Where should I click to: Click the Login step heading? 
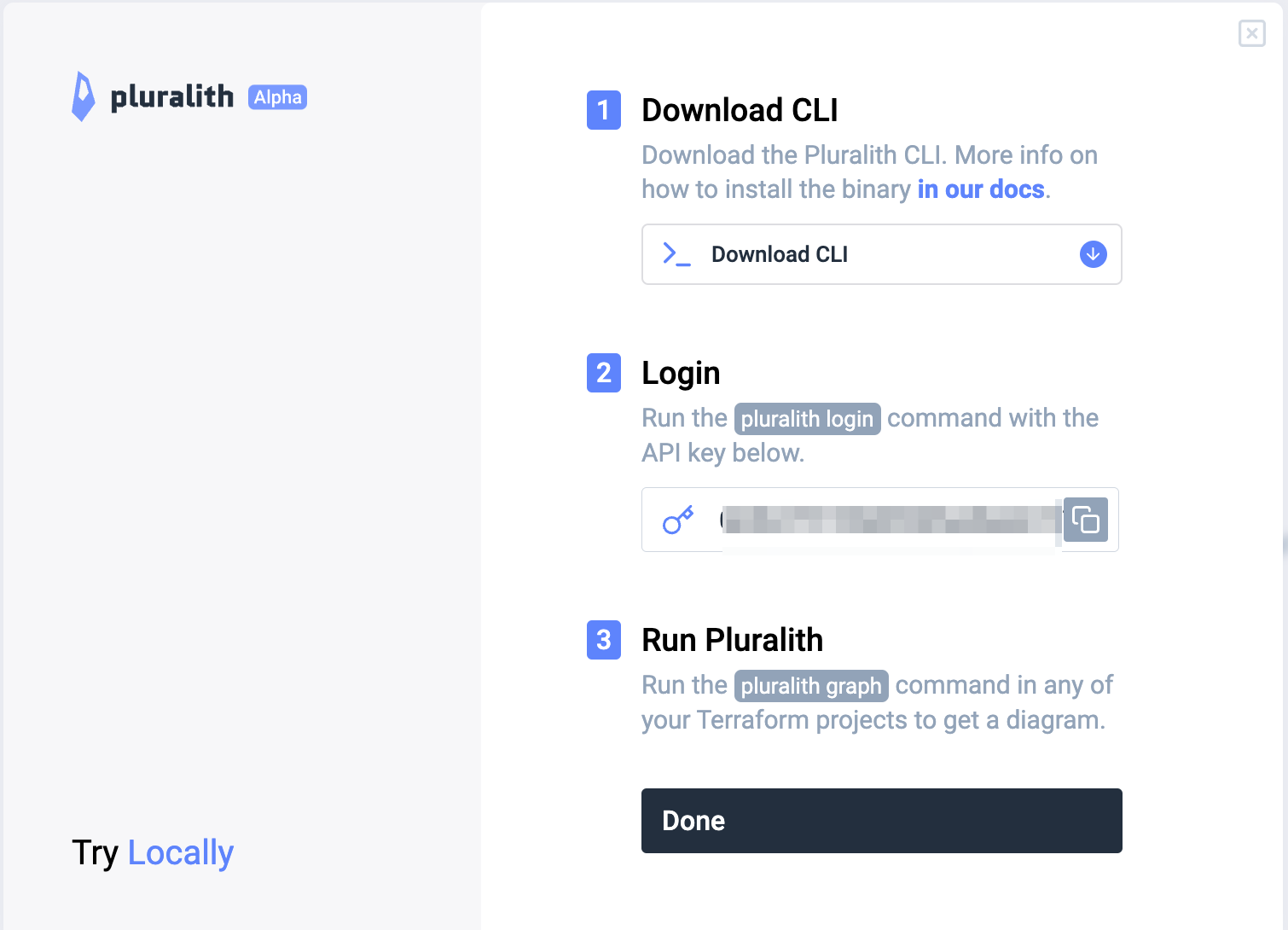[x=680, y=373]
